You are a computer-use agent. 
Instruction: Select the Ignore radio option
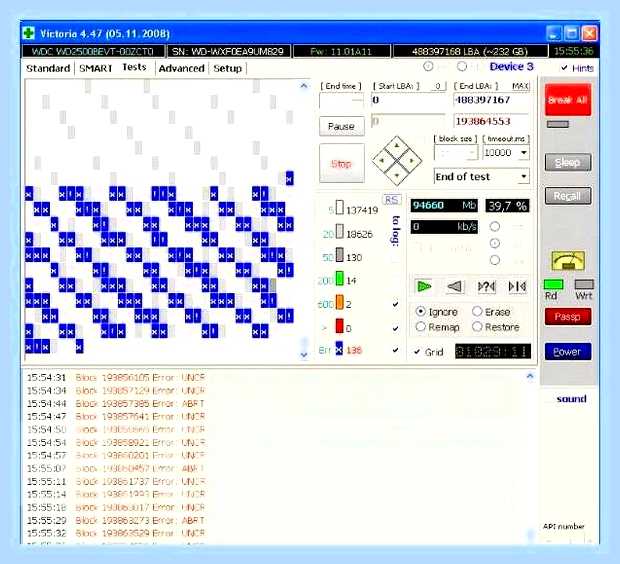pos(421,312)
